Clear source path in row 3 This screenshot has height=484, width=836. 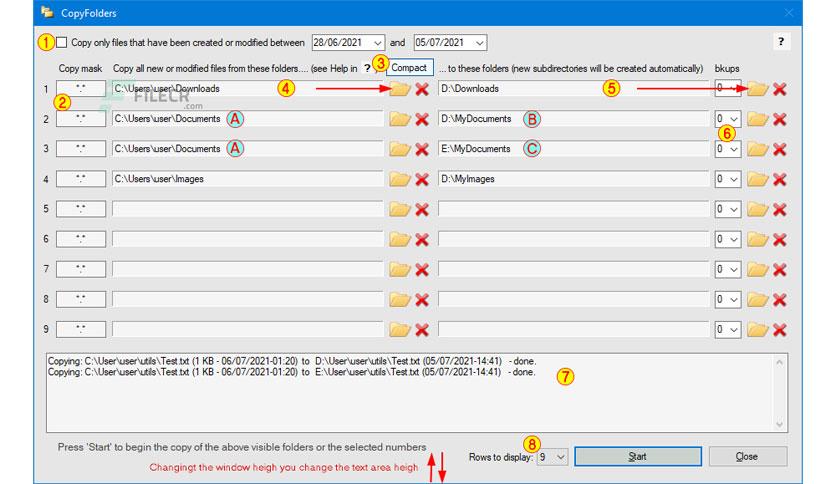point(422,149)
